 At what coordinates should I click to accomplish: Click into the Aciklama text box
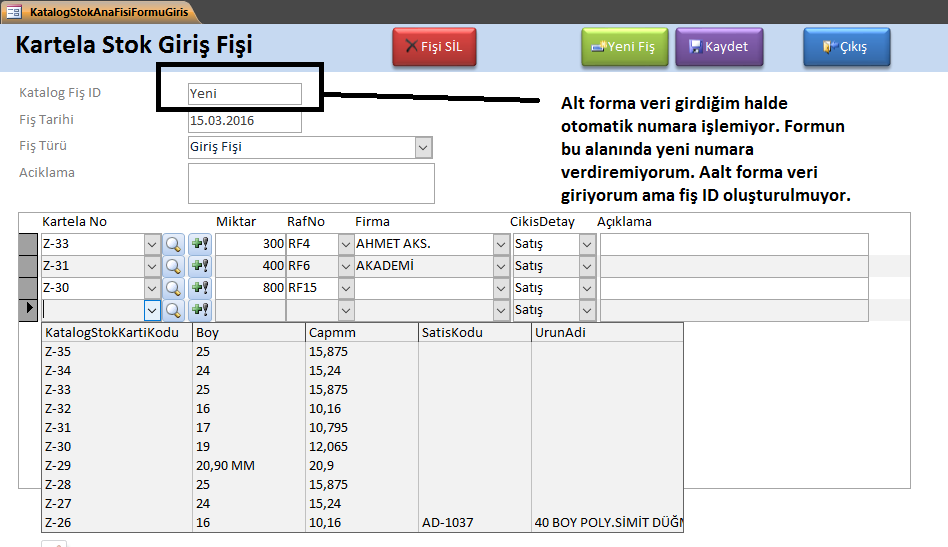coord(311,183)
